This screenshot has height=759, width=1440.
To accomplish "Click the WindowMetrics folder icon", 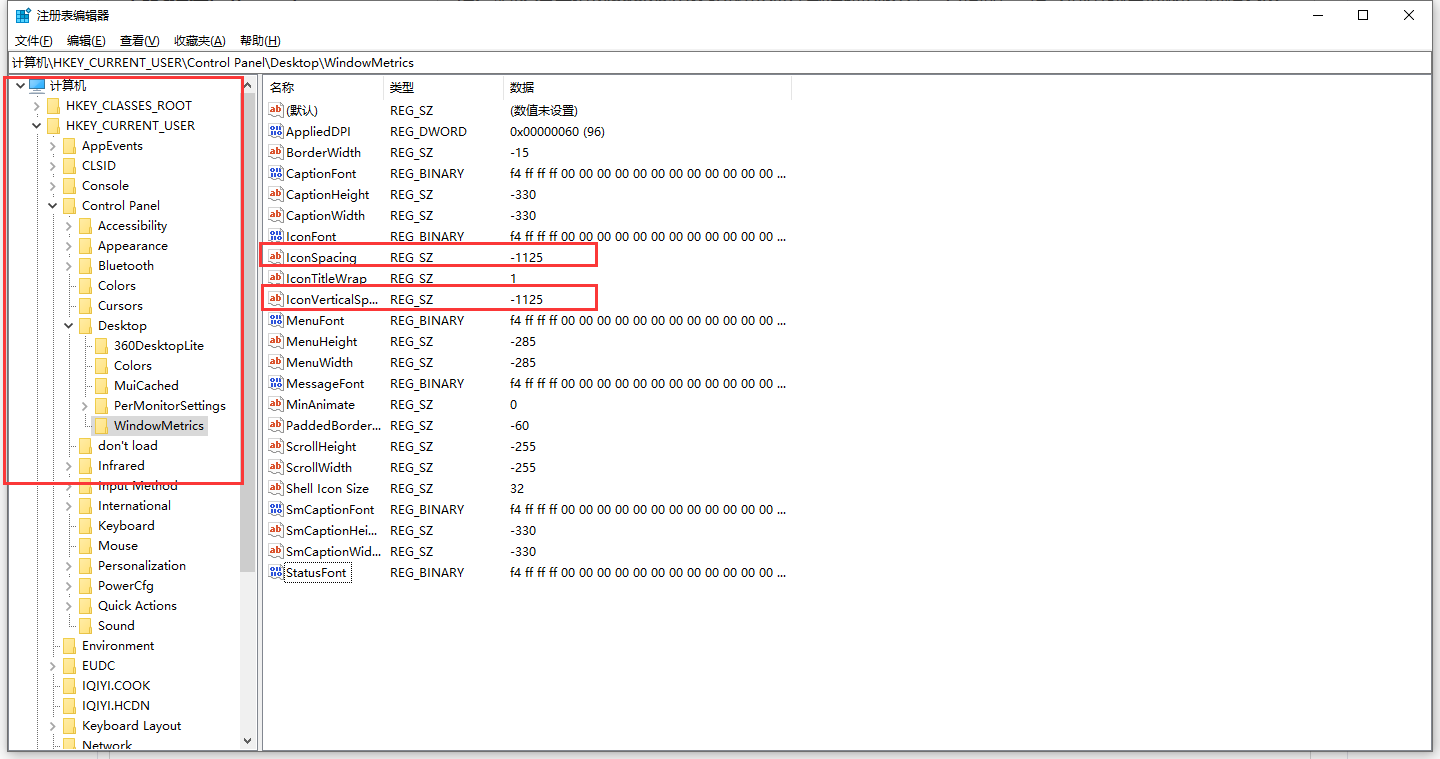I will [101, 425].
